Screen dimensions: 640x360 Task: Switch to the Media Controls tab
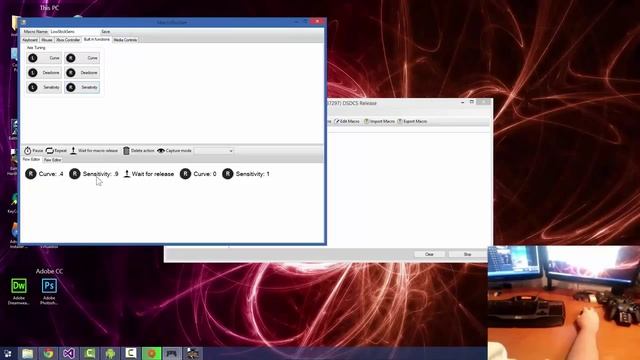pos(125,40)
